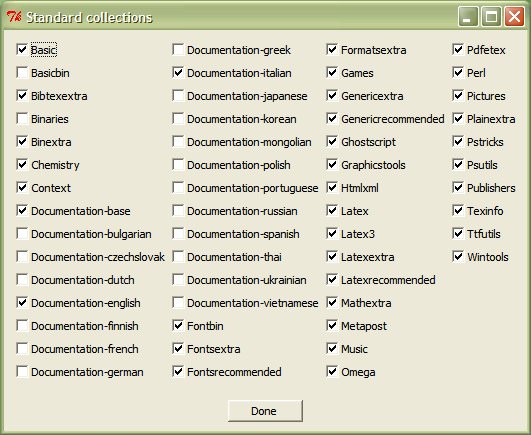
Task: Deselect Genericrecommended
Action: [332, 118]
